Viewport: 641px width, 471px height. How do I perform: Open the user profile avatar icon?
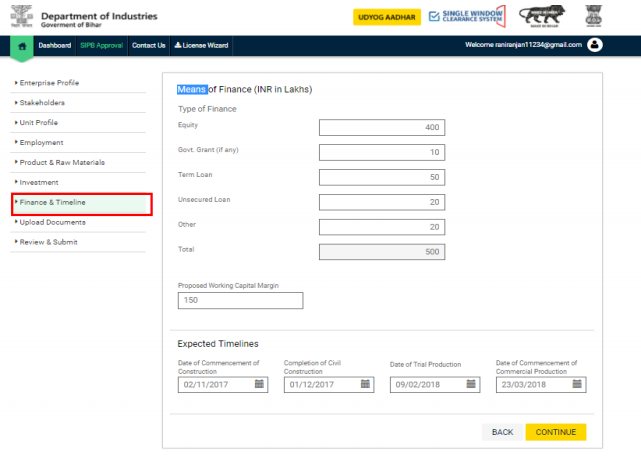pos(595,45)
